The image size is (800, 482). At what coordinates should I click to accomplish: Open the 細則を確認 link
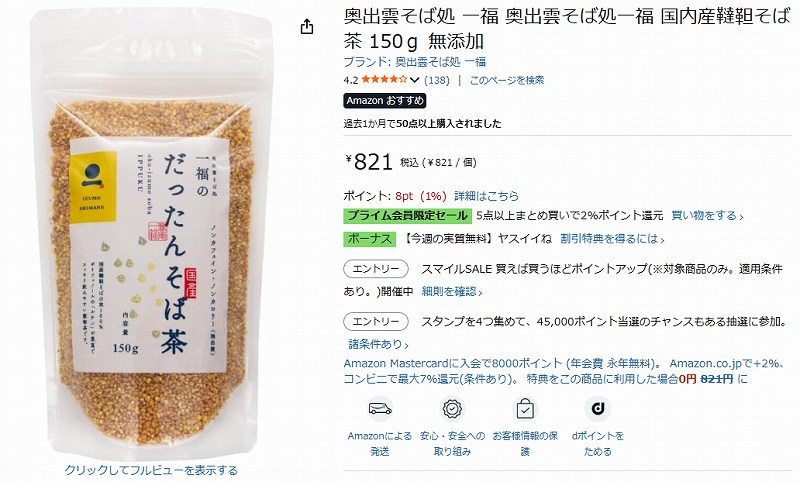pos(452,292)
